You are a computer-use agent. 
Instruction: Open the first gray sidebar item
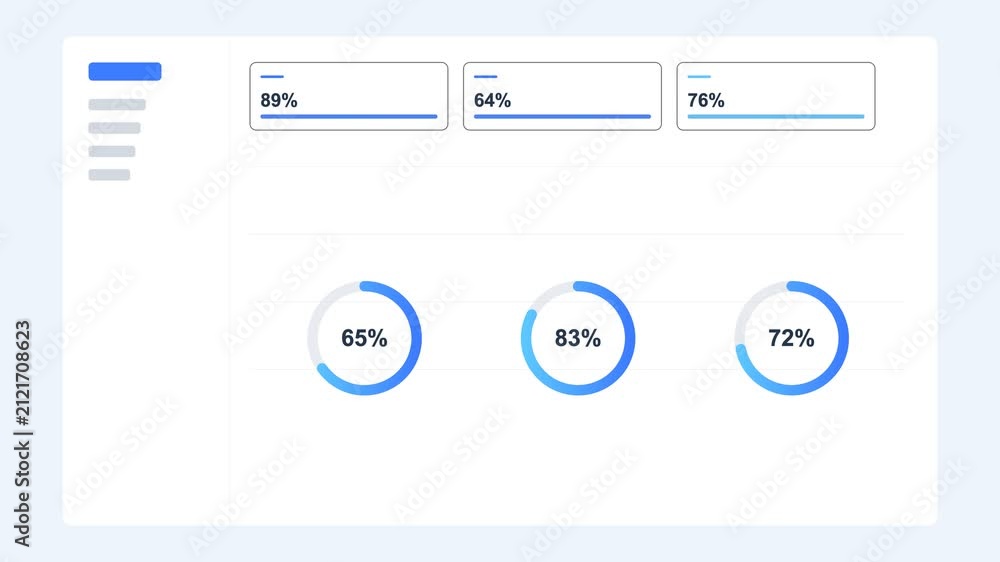click(x=117, y=105)
